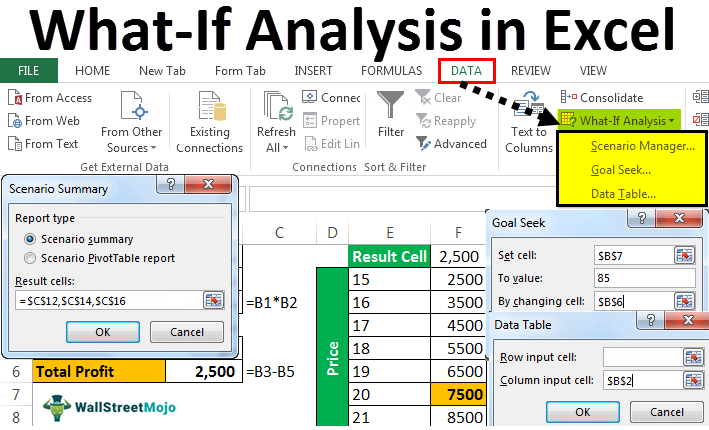This screenshot has width=709, height=430.
Task: Click range selector icon beside Set cell
Action: tap(684, 254)
